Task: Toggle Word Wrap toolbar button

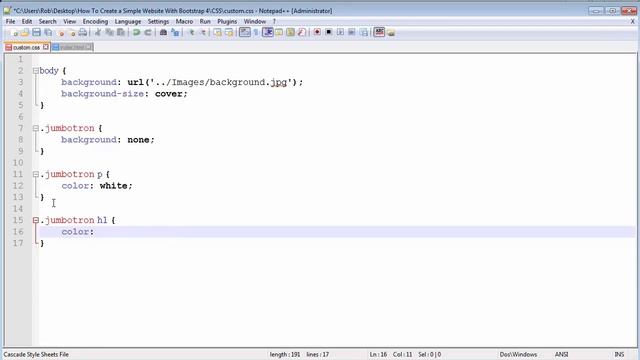Action: [x=244, y=32]
